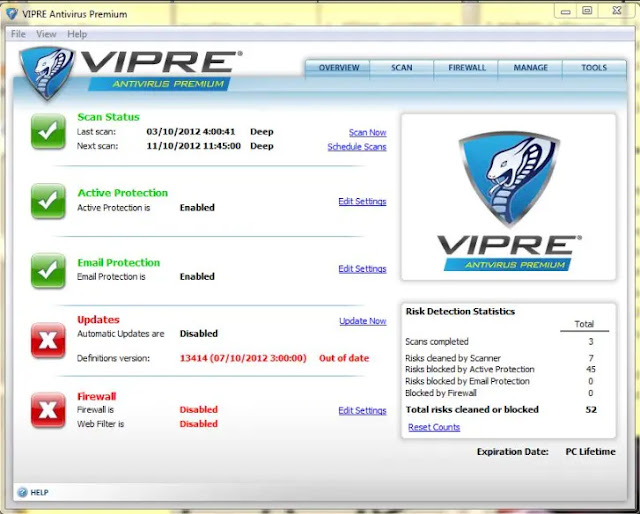Click Reset Counts link in statistics
Screen dimensions: 640x514
point(434,427)
